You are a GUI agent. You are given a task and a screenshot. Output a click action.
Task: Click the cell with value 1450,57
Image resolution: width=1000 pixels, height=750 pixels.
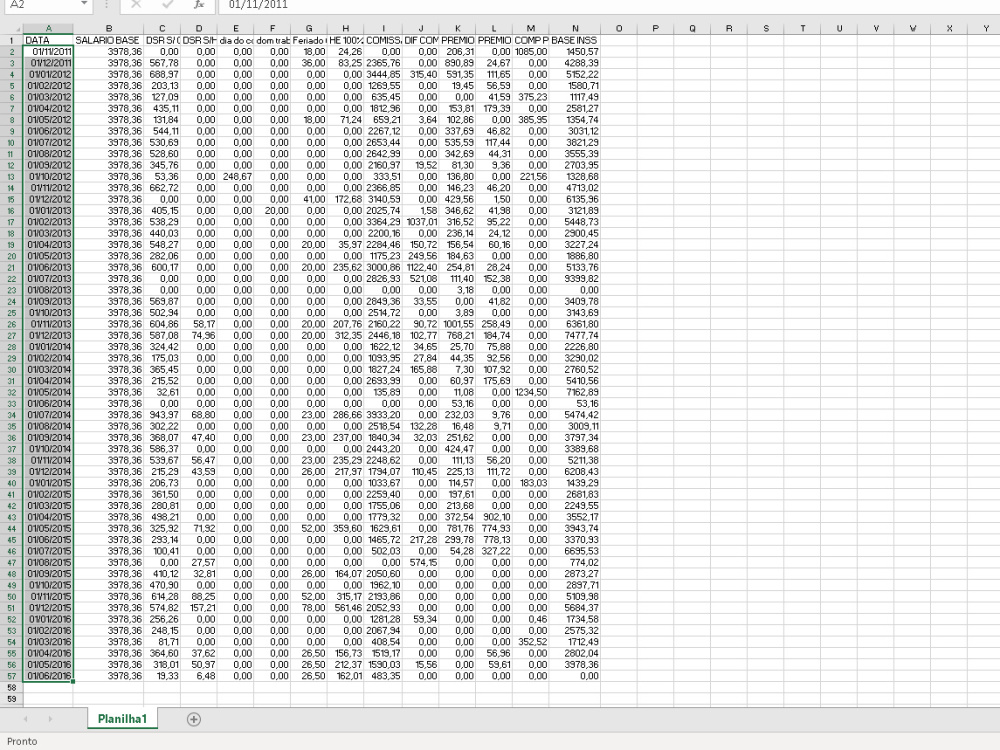coord(575,52)
